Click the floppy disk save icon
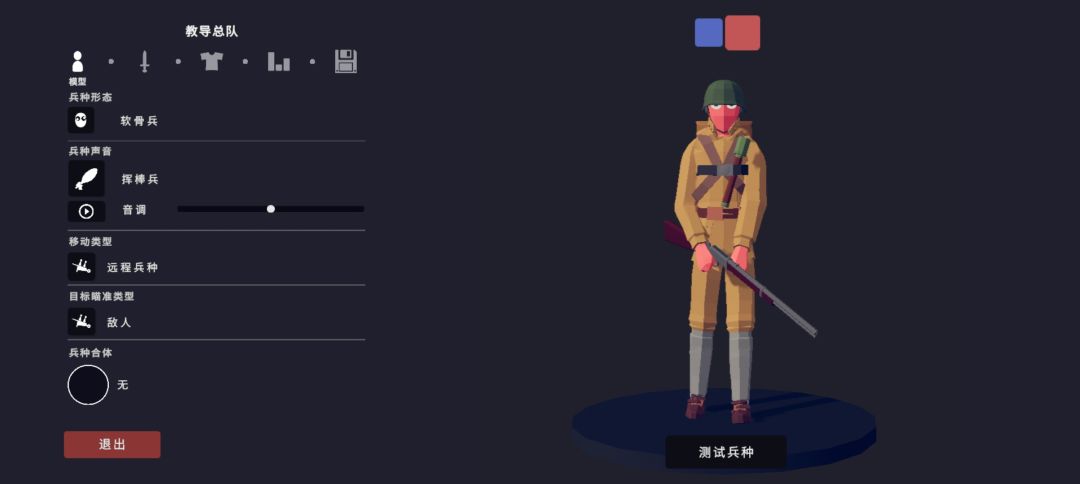The image size is (1080, 484). [x=346, y=61]
